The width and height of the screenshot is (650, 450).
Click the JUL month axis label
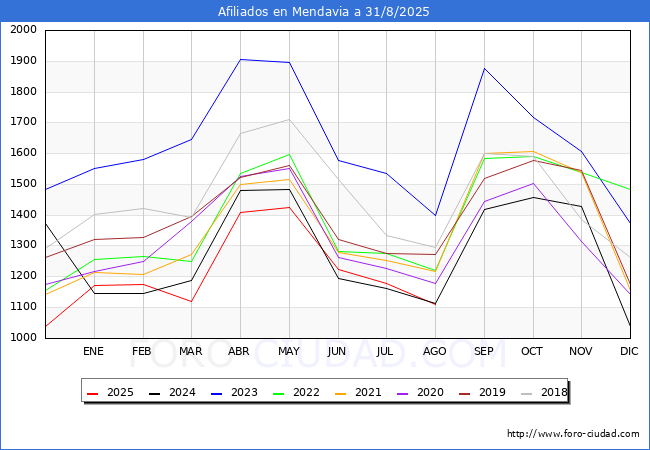click(385, 351)
